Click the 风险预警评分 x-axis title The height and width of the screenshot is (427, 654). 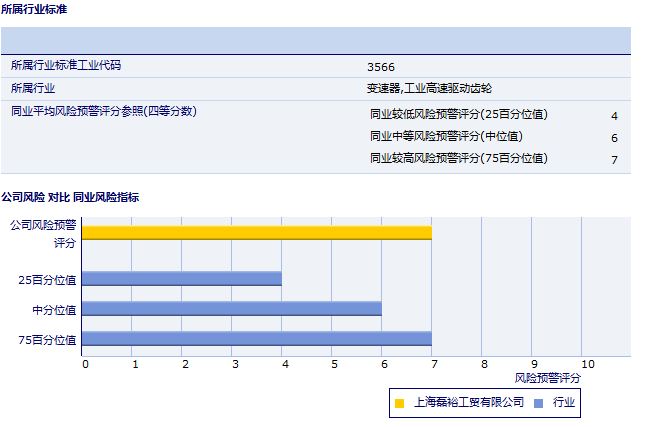point(547,378)
